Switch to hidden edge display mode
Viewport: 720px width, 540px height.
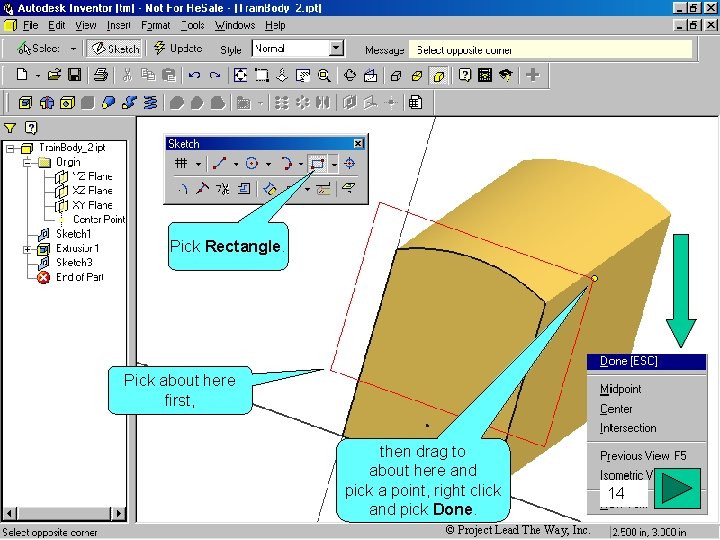(417, 75)
